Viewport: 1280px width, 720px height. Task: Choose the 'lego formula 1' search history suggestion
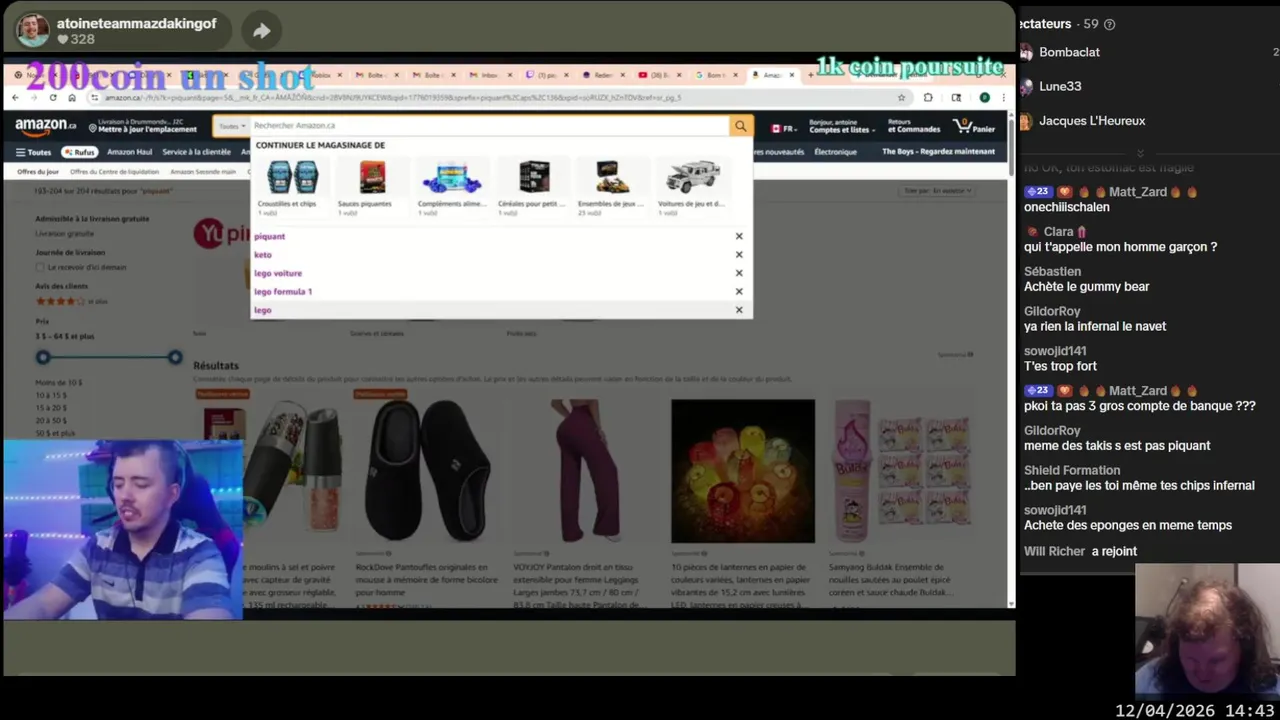(283, 292)
